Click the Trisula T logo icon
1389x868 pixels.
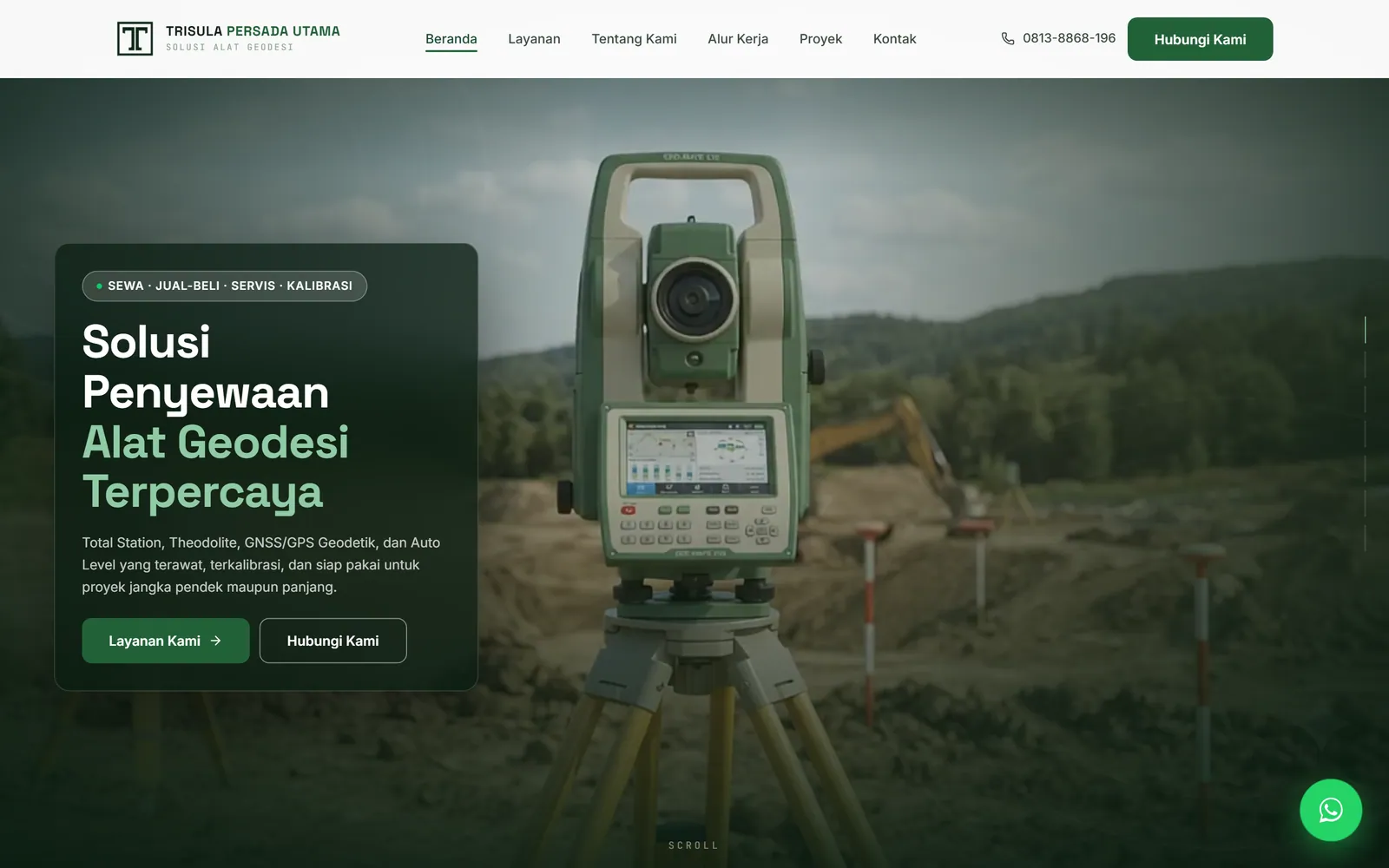pos(135,39)
